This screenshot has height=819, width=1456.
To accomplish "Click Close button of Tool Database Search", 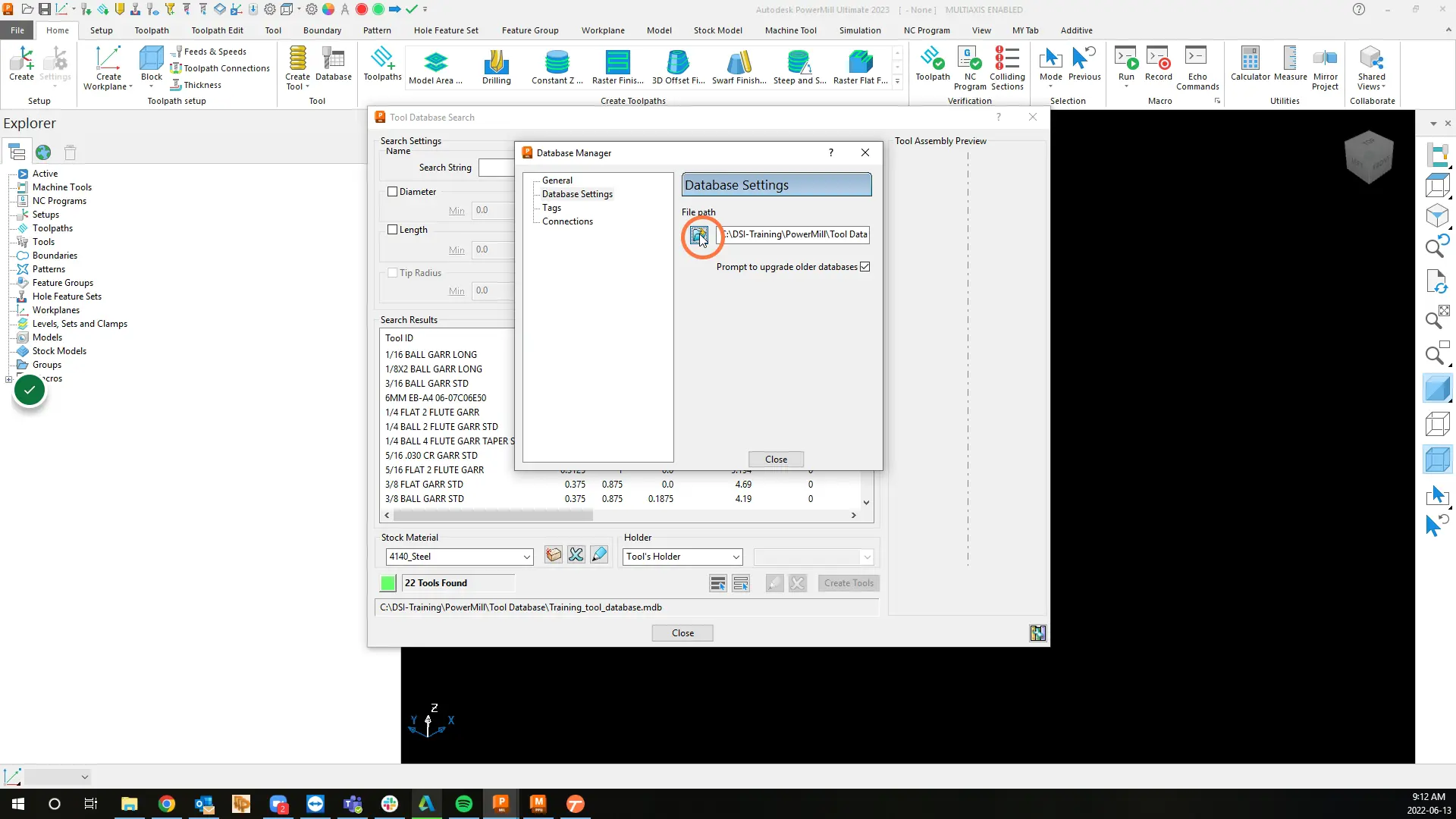I will 682,633.
